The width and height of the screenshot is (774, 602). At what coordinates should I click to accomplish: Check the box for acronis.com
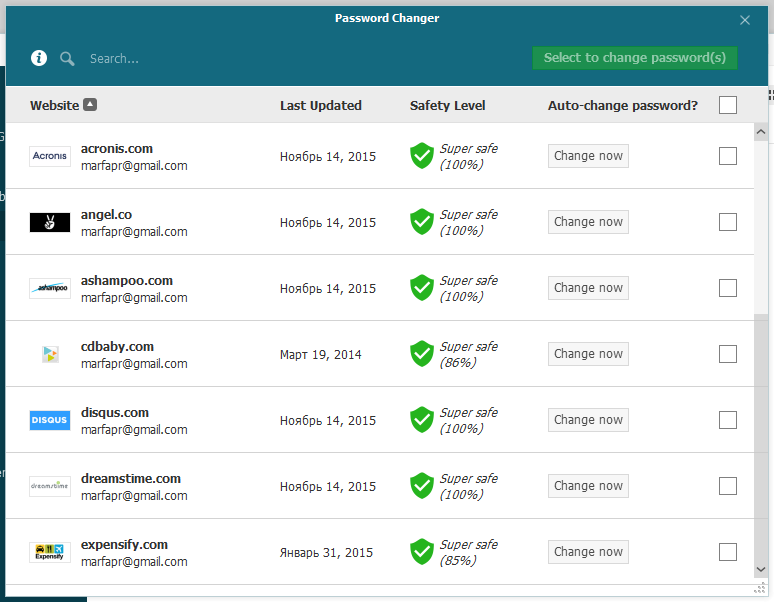click(x=728, y=156)
